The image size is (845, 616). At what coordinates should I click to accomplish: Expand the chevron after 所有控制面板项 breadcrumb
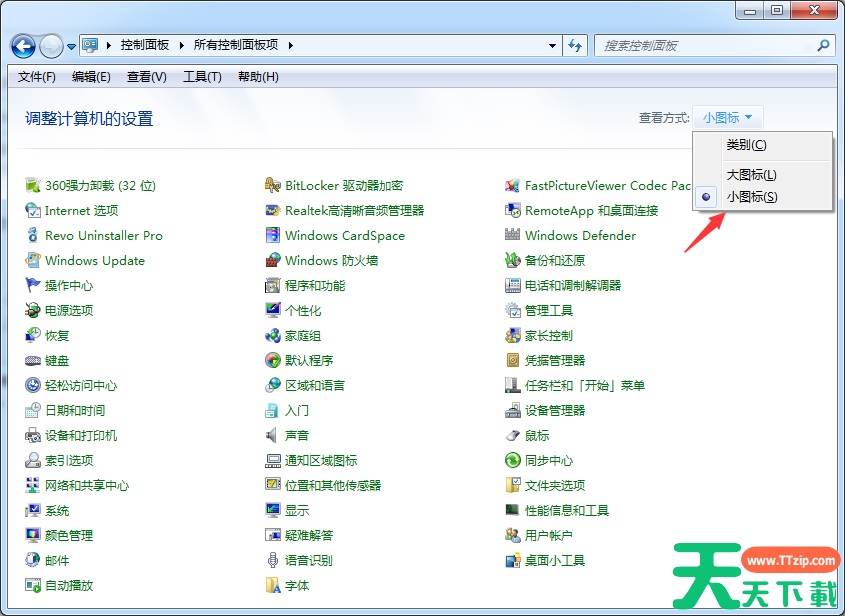(290, 45)
